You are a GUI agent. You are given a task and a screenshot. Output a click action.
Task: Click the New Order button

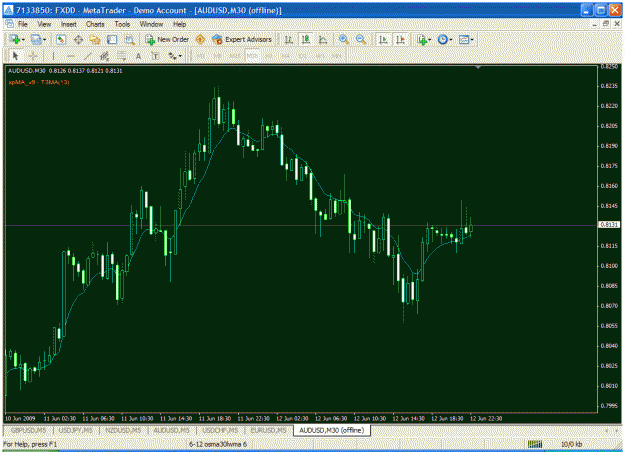(x=167, y=39)
